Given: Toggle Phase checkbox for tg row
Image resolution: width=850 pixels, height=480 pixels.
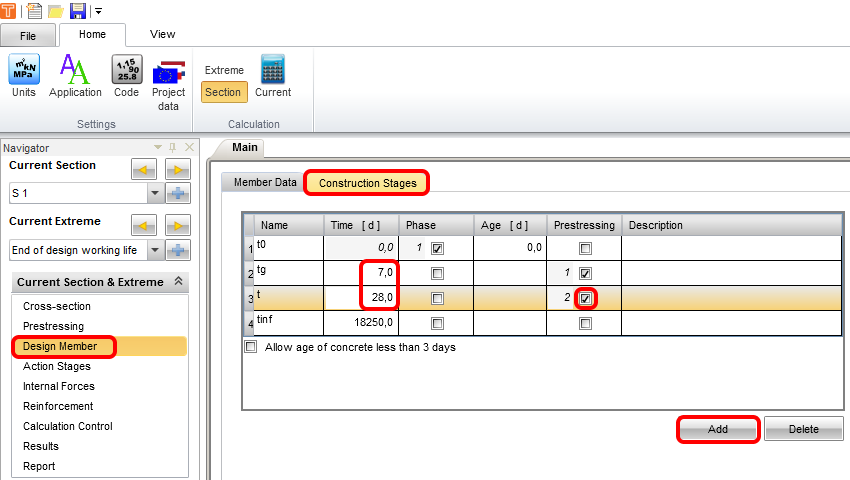Looking at the screenshot, I should [437, 273].
